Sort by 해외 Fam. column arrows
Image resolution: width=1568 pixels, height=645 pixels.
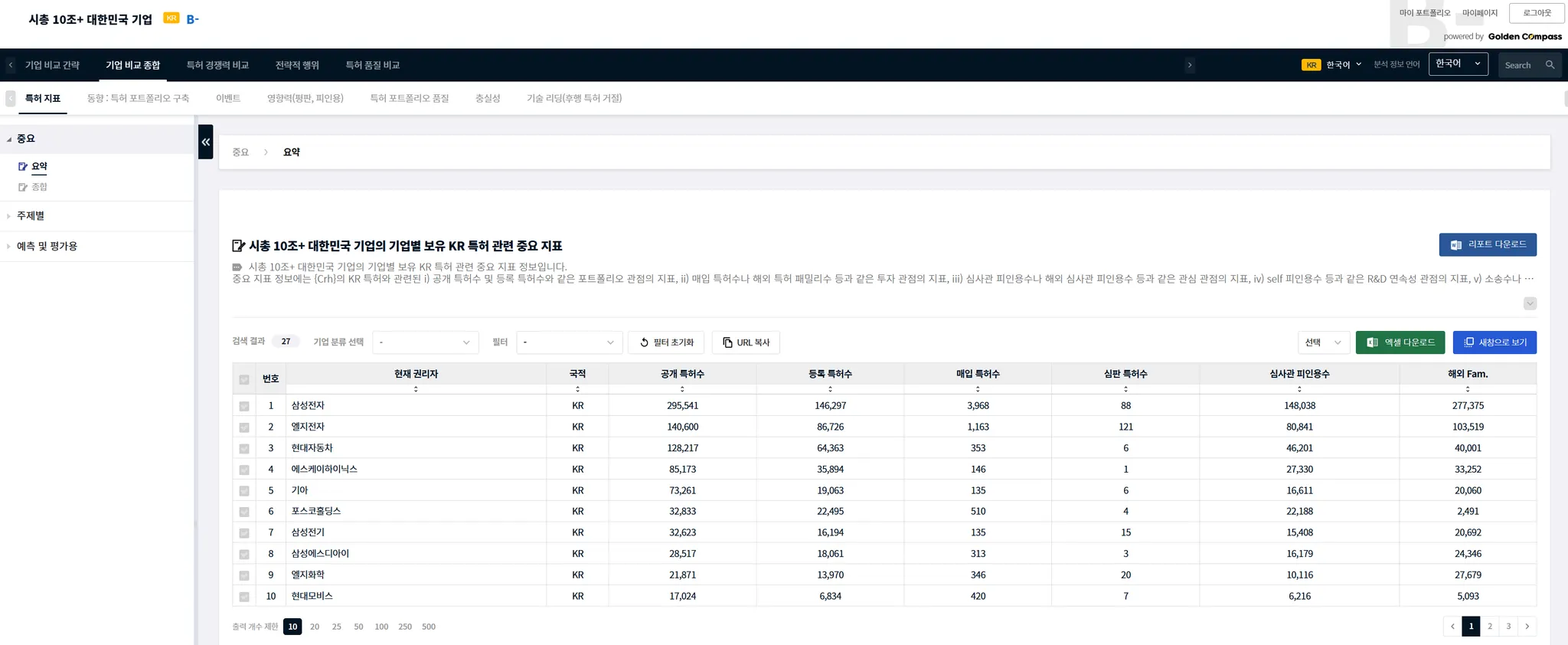[x=1468, y=389]
